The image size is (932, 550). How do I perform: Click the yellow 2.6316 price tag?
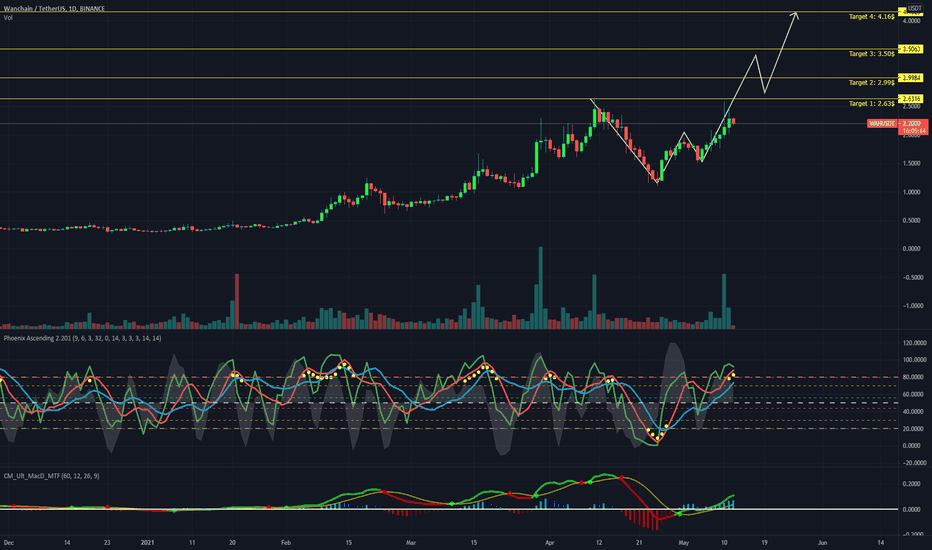coord(911,99)
